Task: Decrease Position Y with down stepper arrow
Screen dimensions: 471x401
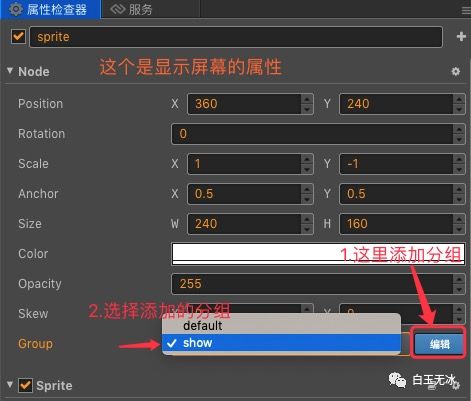Action: [459, 109]
